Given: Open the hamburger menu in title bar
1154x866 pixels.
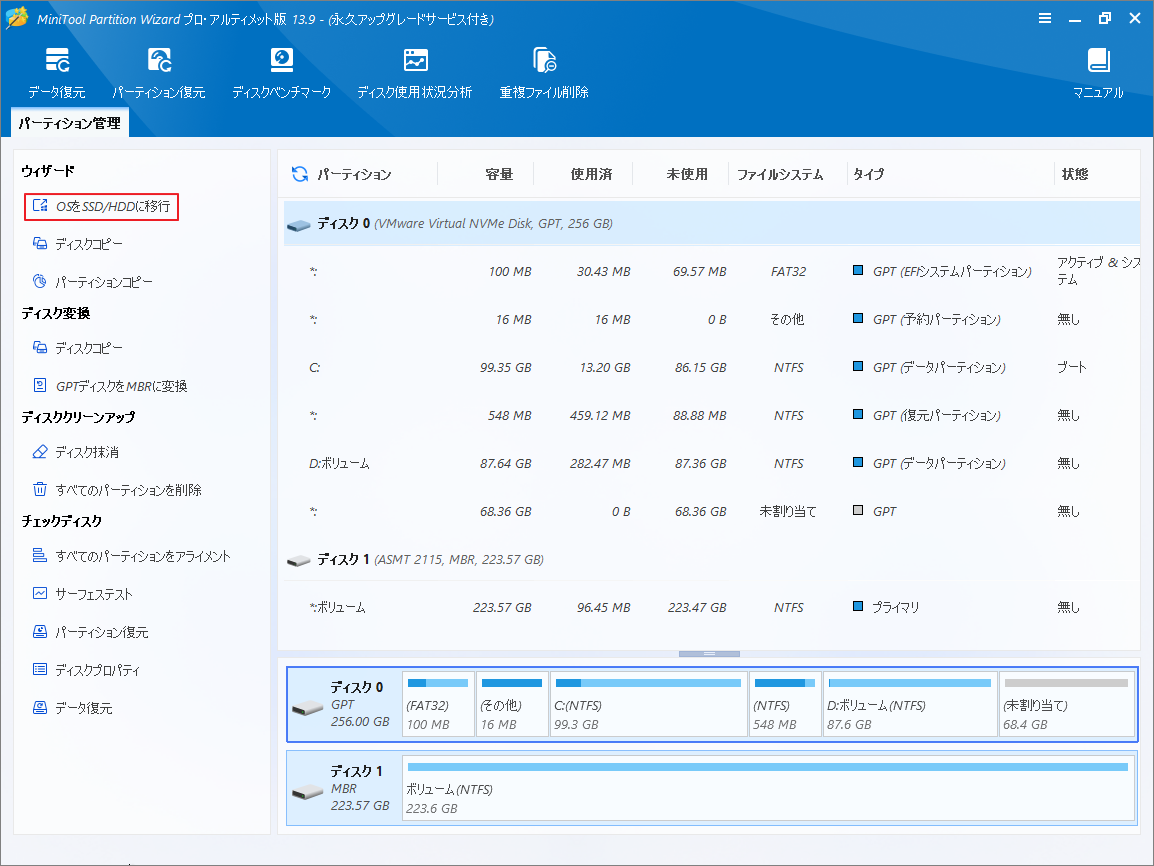Looking at the screenshot, I should point(1044,18).
